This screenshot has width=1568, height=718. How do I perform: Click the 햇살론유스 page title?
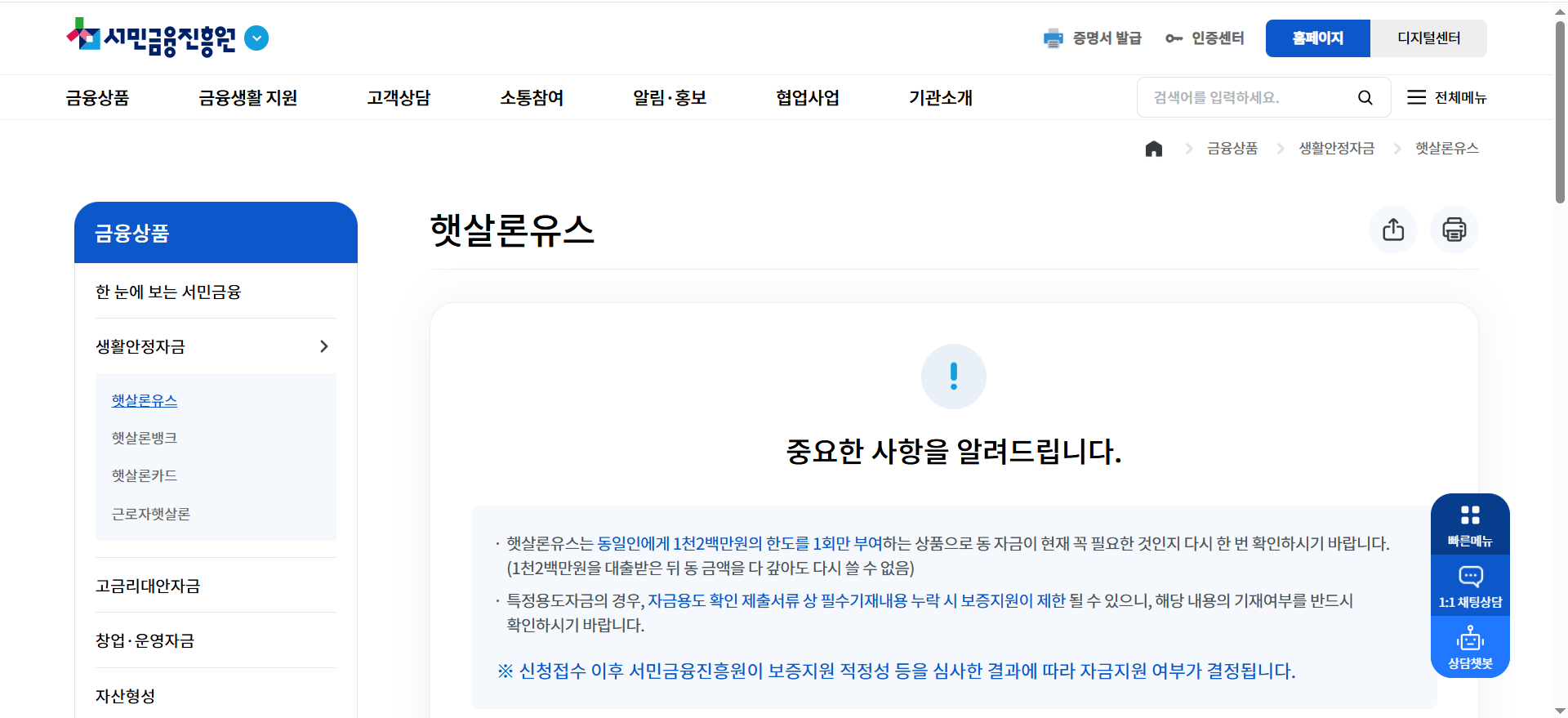click(512, 230)
